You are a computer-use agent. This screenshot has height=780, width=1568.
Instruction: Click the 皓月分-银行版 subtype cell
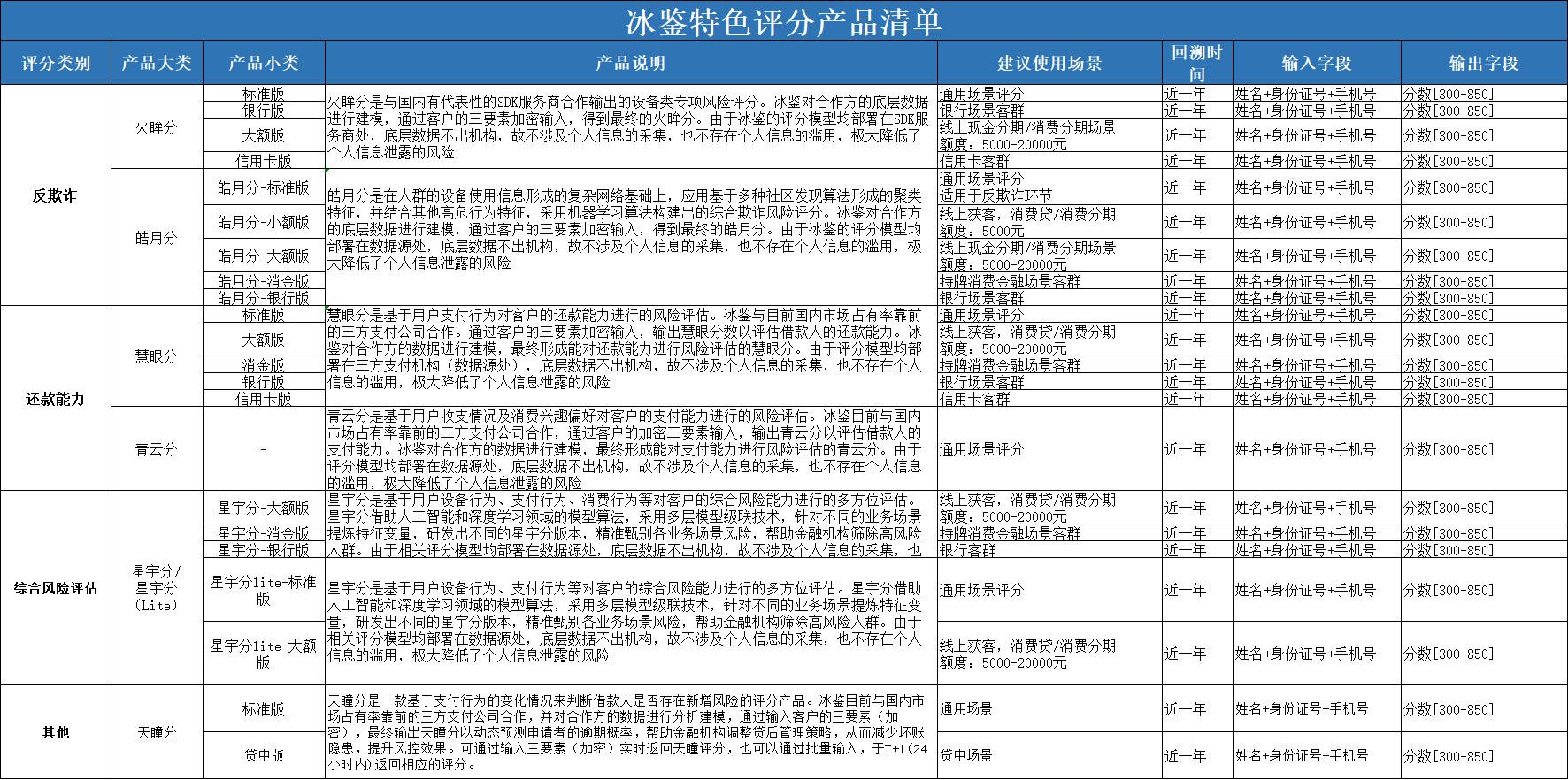click(264, 298)
